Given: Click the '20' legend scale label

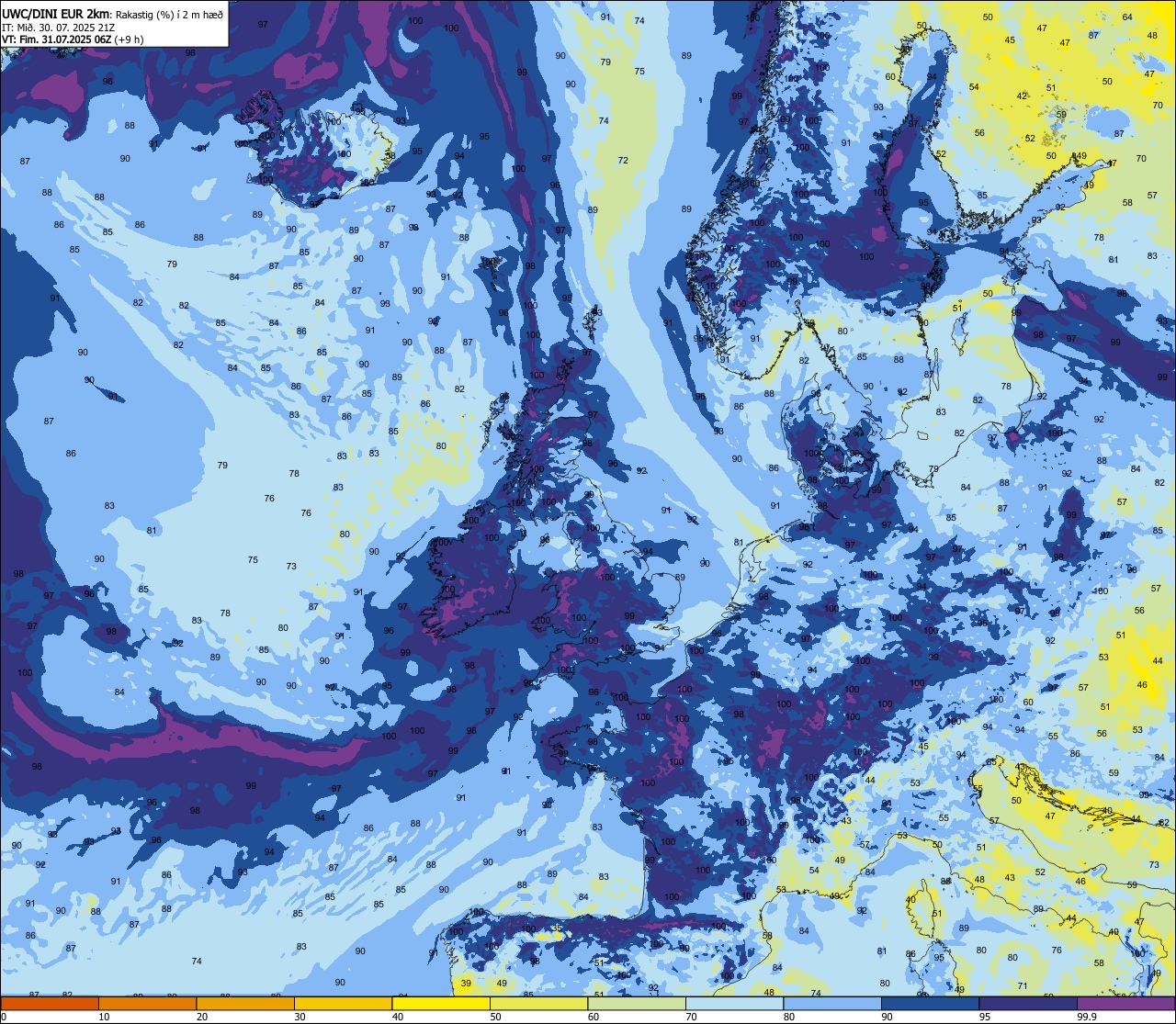Looking at the screenshot, I should [202, 1017].
